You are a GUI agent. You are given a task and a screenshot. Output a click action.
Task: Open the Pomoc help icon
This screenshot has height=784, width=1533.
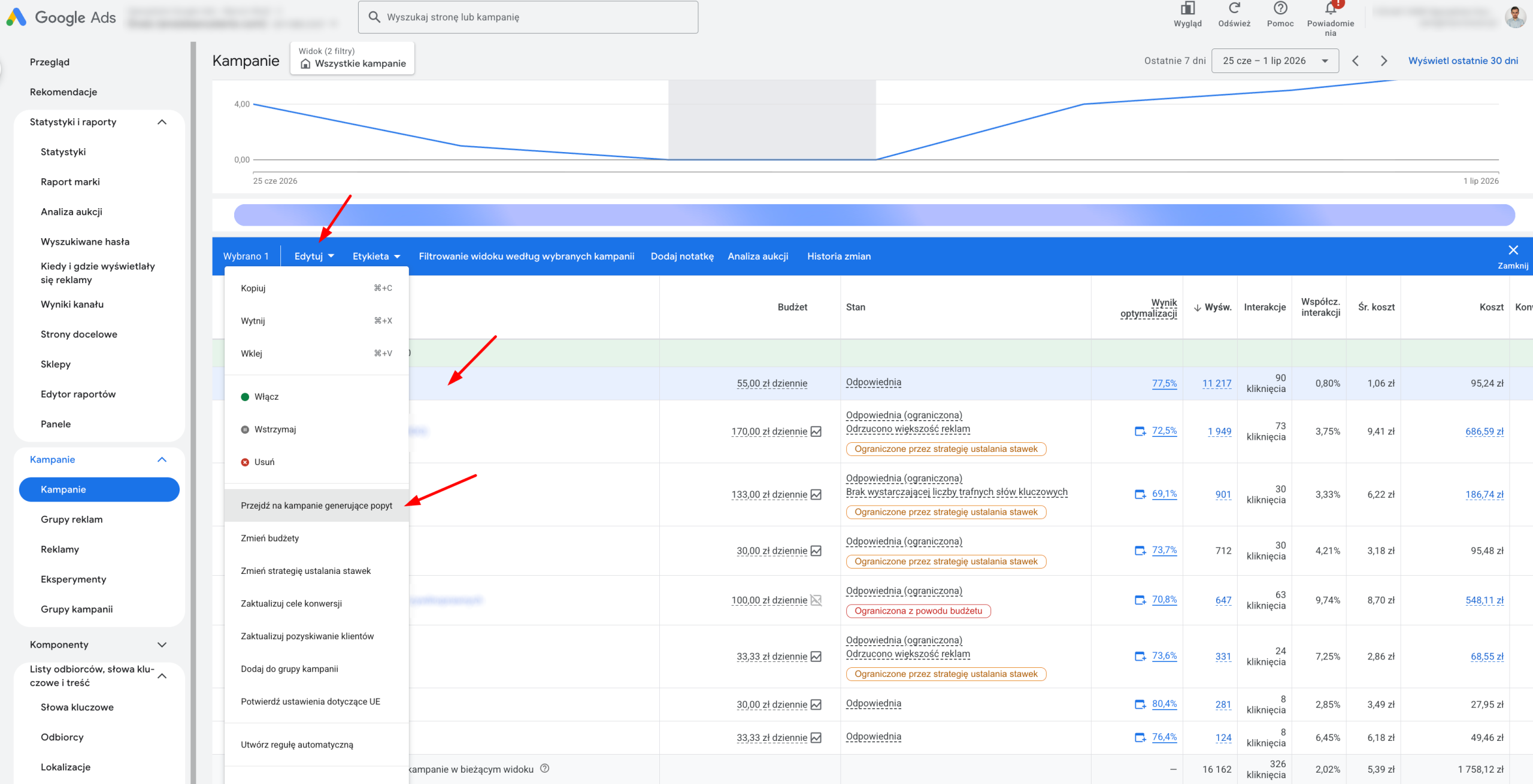(x=1280, y=8)
